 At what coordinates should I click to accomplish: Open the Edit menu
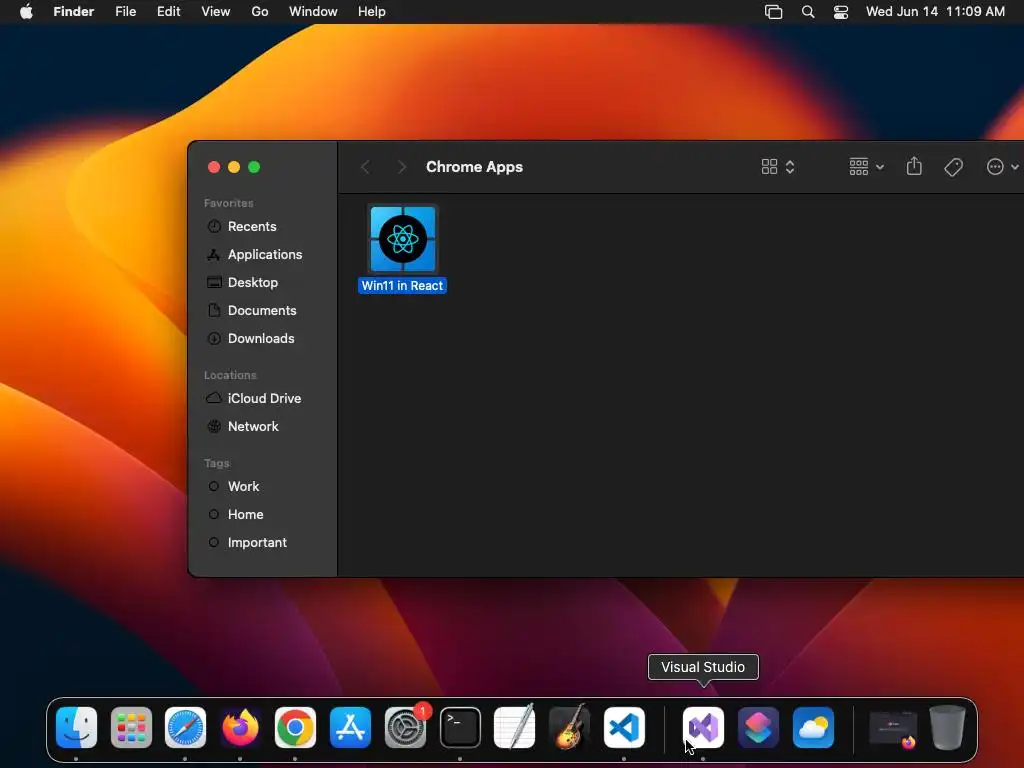click(168, 12)
